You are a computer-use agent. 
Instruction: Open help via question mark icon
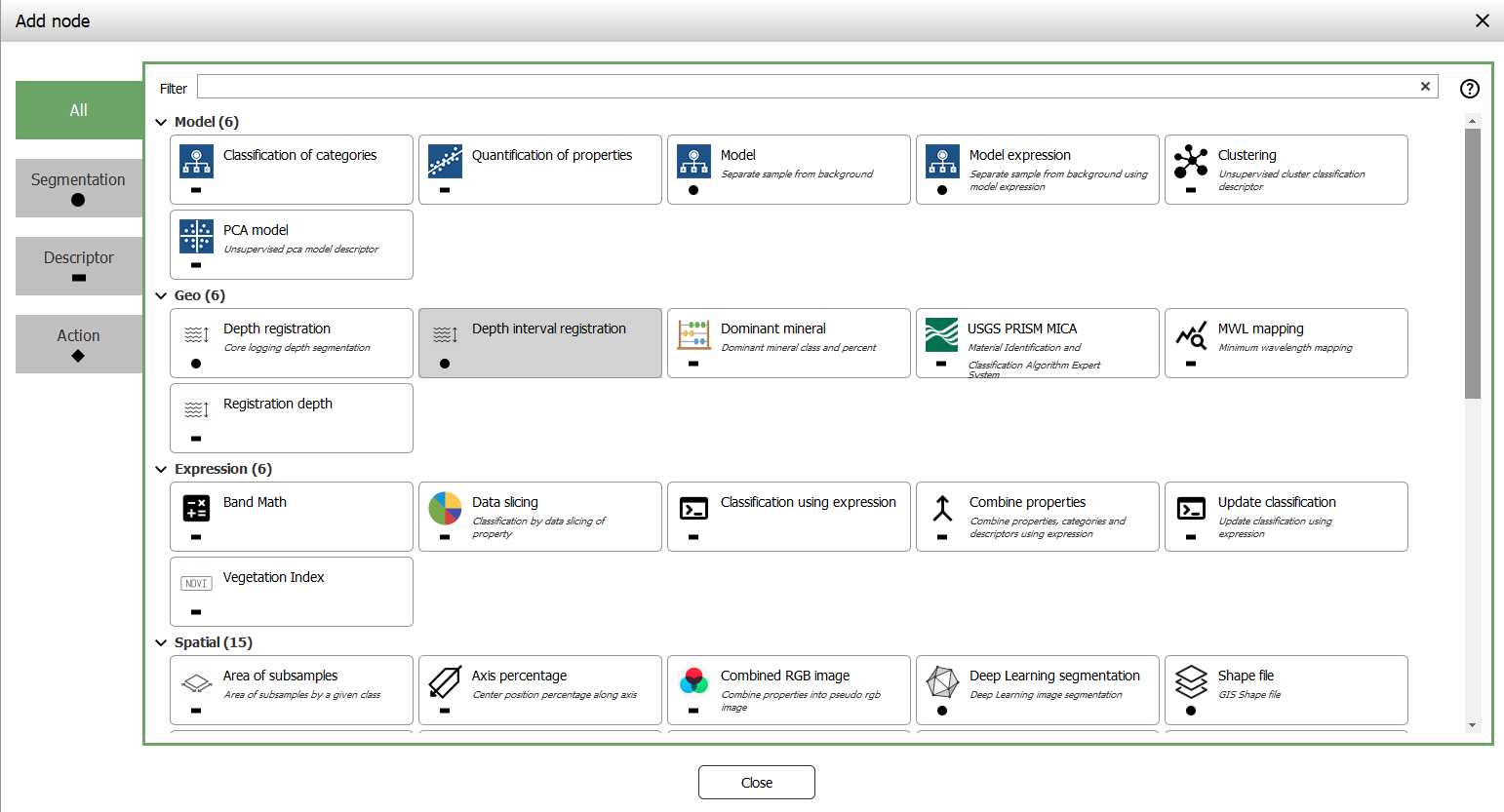1469,89
